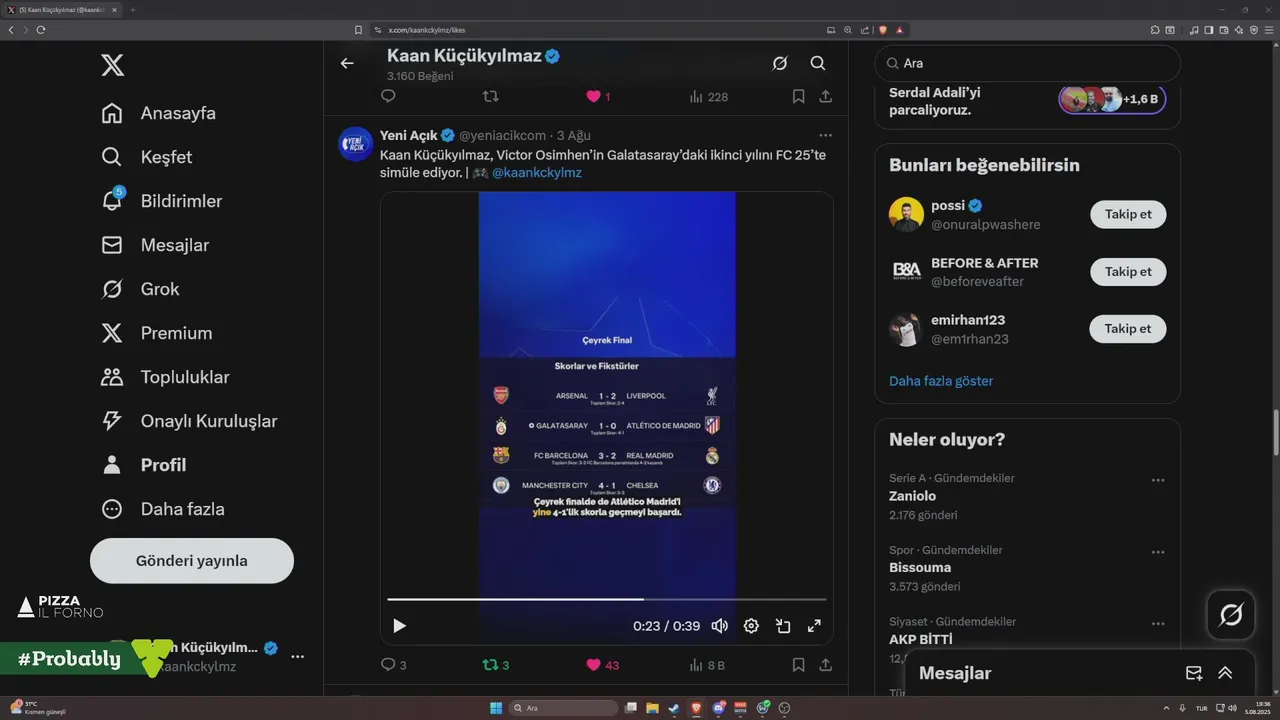The height and width of the screenshot is (720, 1280).
Task: Open the Premium page
Action: coord(157,333)
